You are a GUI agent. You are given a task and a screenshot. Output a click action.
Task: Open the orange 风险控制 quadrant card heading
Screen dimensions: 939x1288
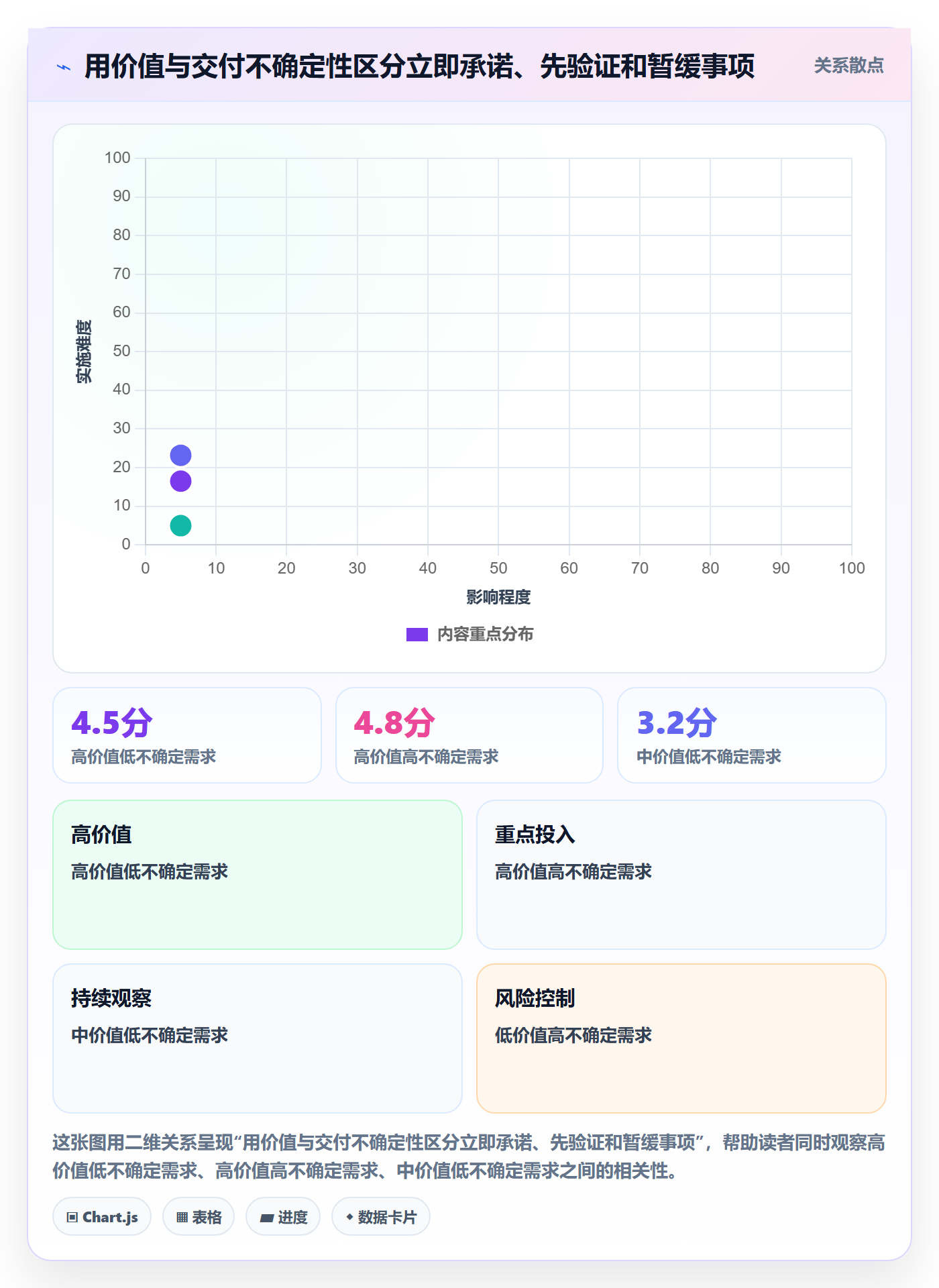(535, 998)
